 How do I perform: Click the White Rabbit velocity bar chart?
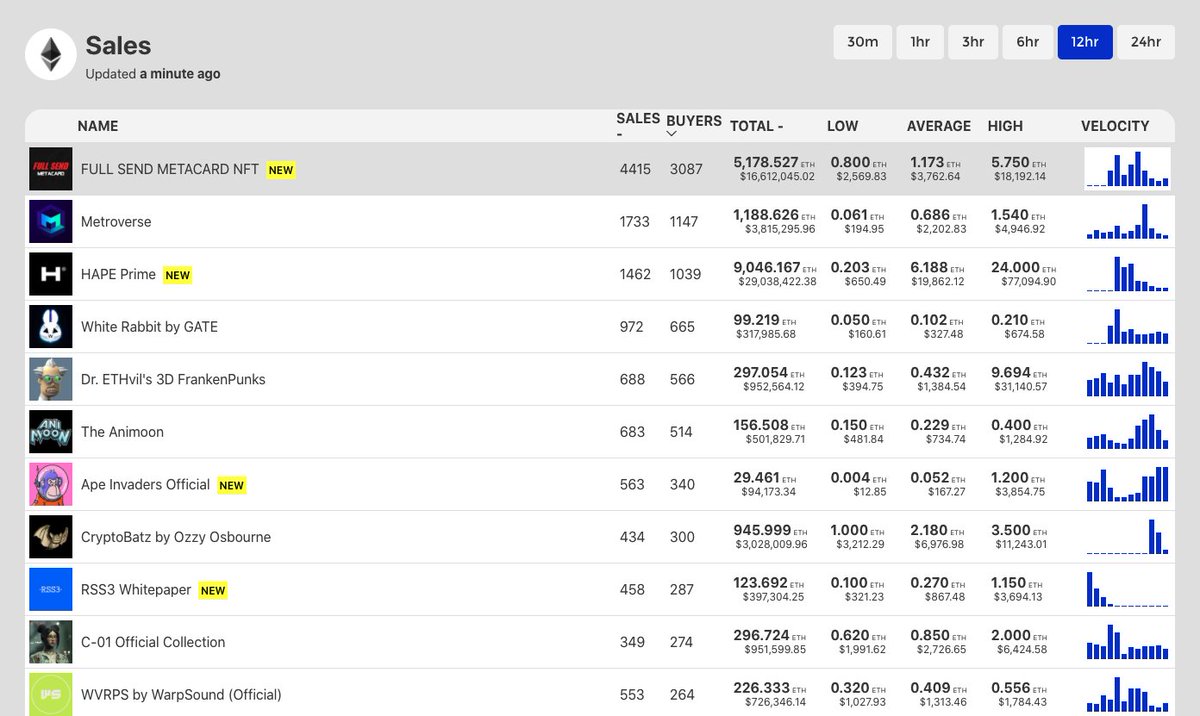click(x=1127, y=326)
